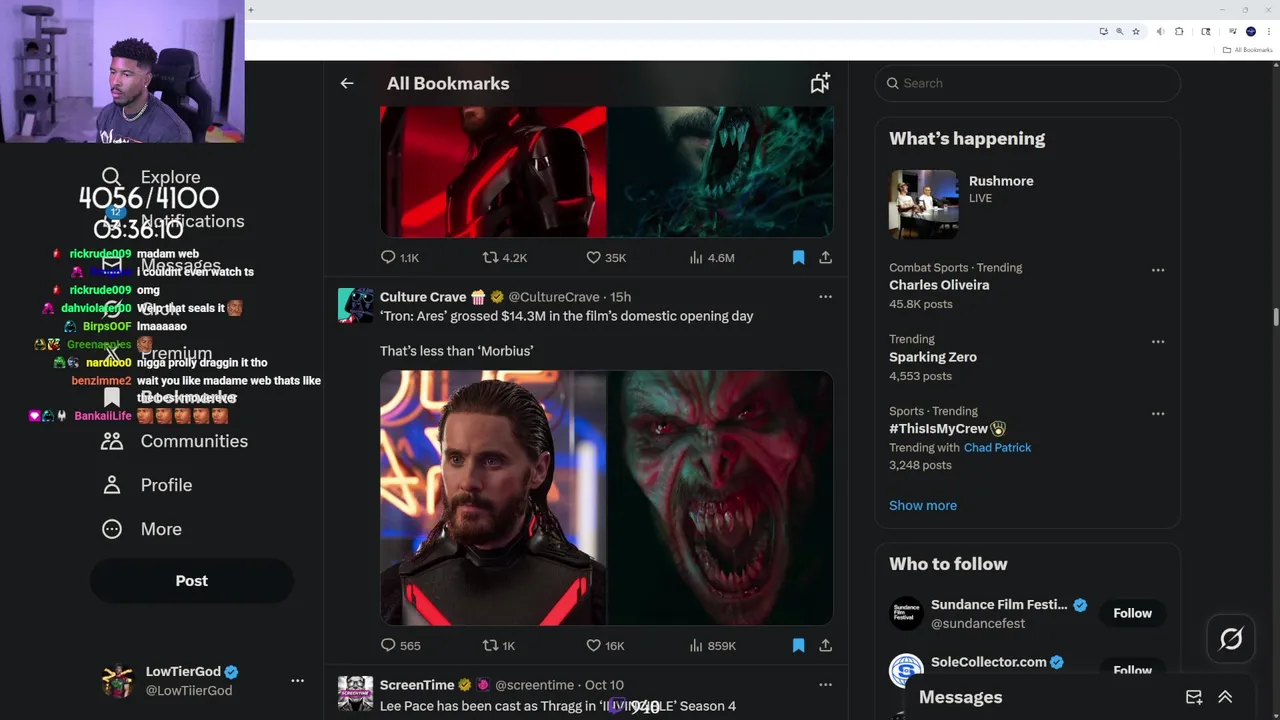Remove bookmark from Tron Ares Morbius post
Viewport: 1280px width, 720px height.
(x=798, y=646)
